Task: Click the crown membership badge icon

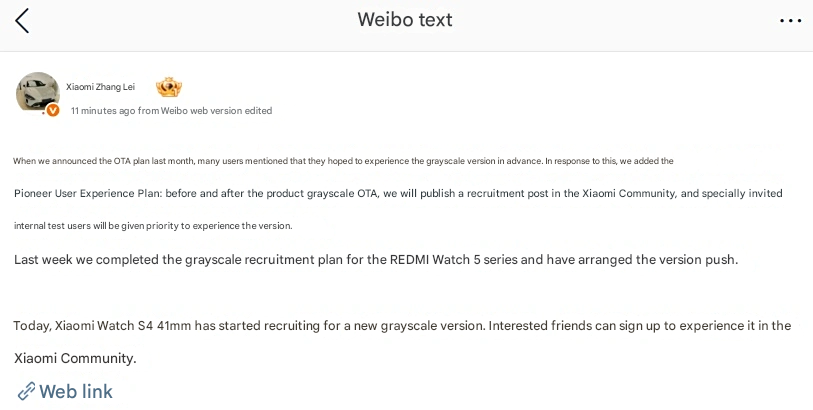Action: tap(169, 88)
